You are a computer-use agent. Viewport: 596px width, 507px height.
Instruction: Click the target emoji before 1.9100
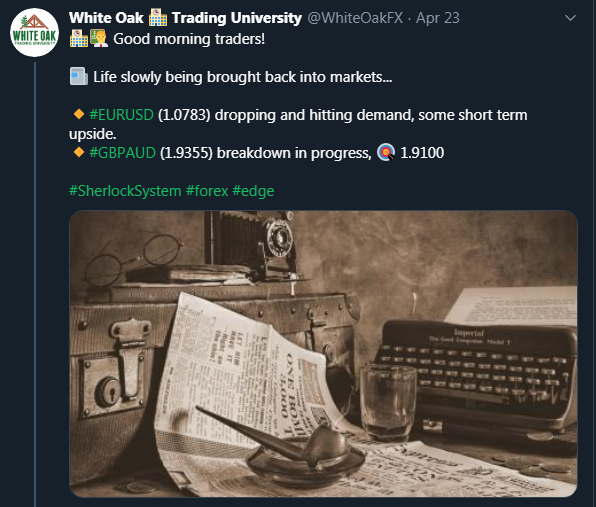click(386, 152)
